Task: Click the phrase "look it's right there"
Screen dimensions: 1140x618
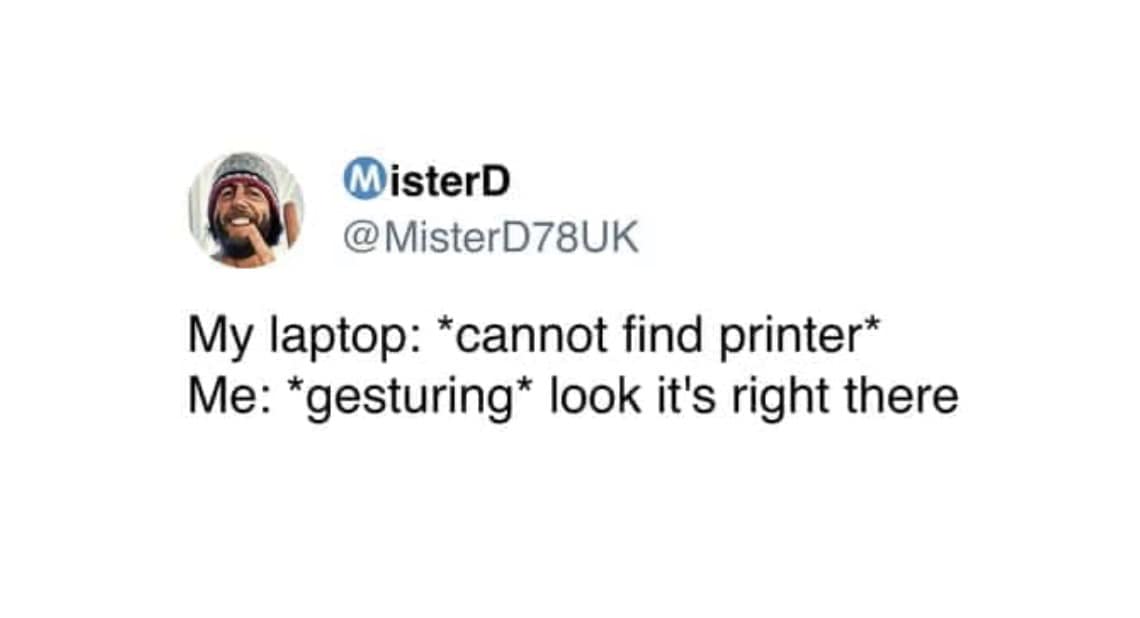Action: [754, 398]
